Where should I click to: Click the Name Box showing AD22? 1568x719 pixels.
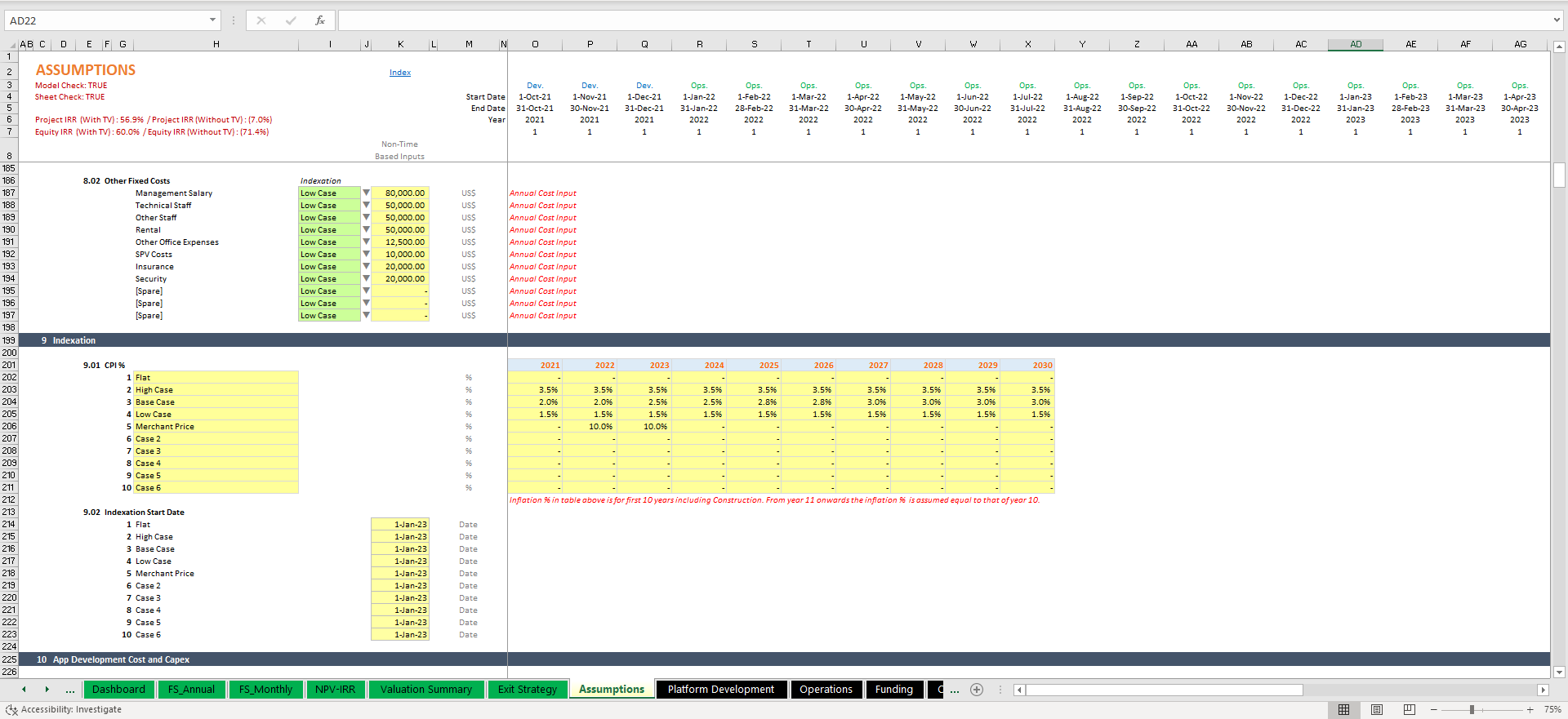[x=106, y=20]
